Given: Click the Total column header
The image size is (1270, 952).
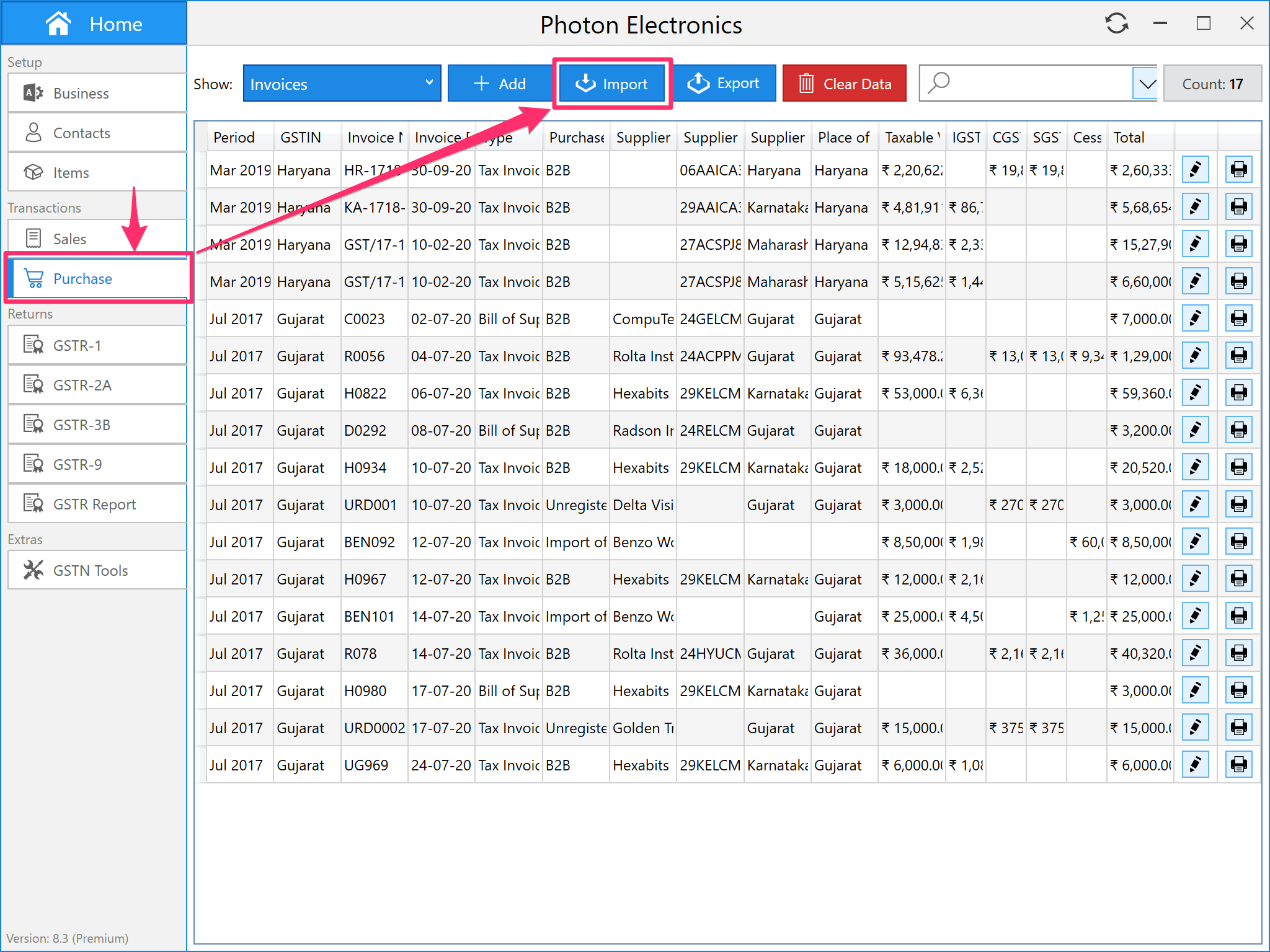Looking at the screenshot, I should click(1129, 138).
